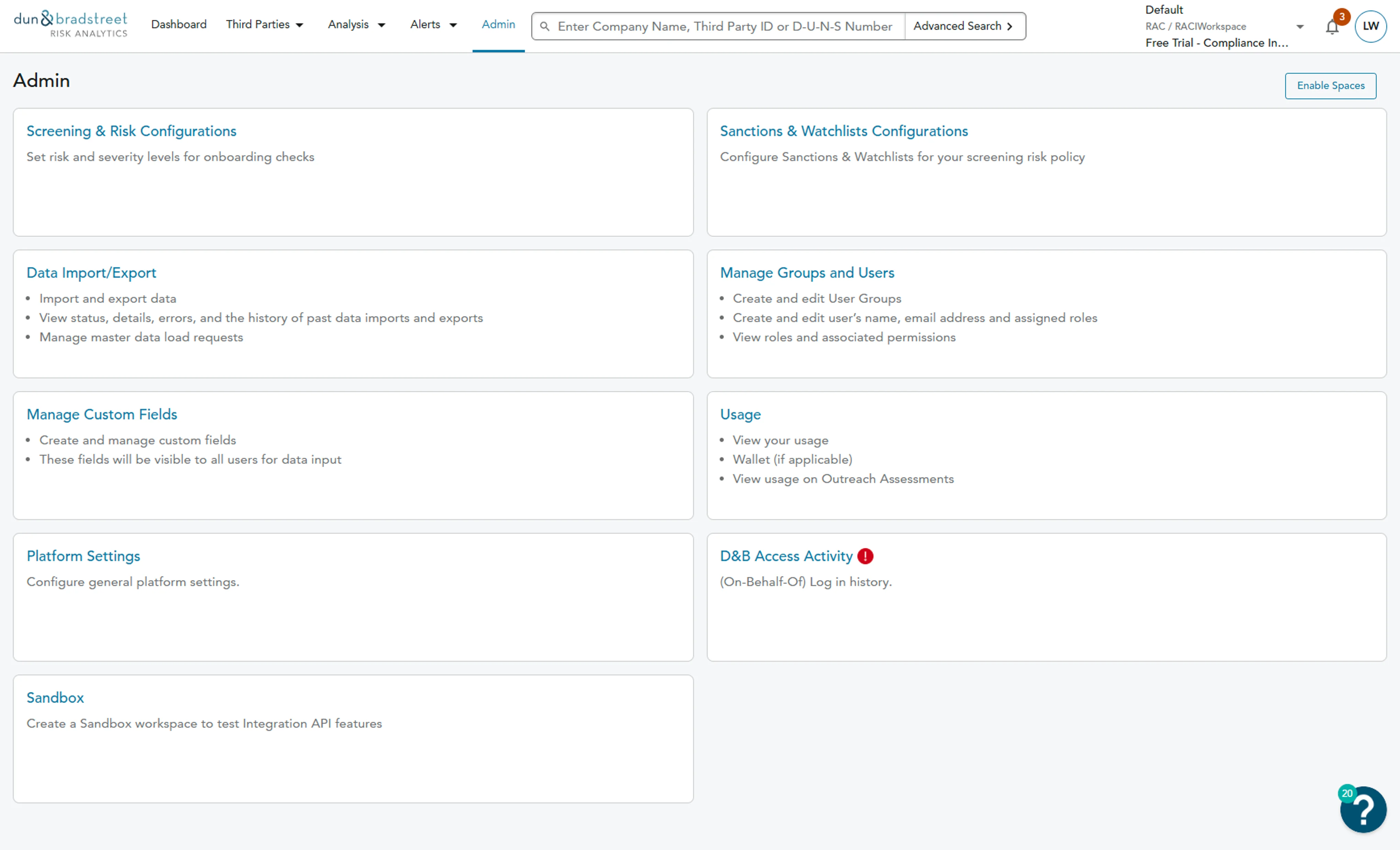Viewport: 1400px width, 850px height.
Task: Open Sanctions & Watchlists Configurations
Action: pyautogui.click(x=843, y=131)
